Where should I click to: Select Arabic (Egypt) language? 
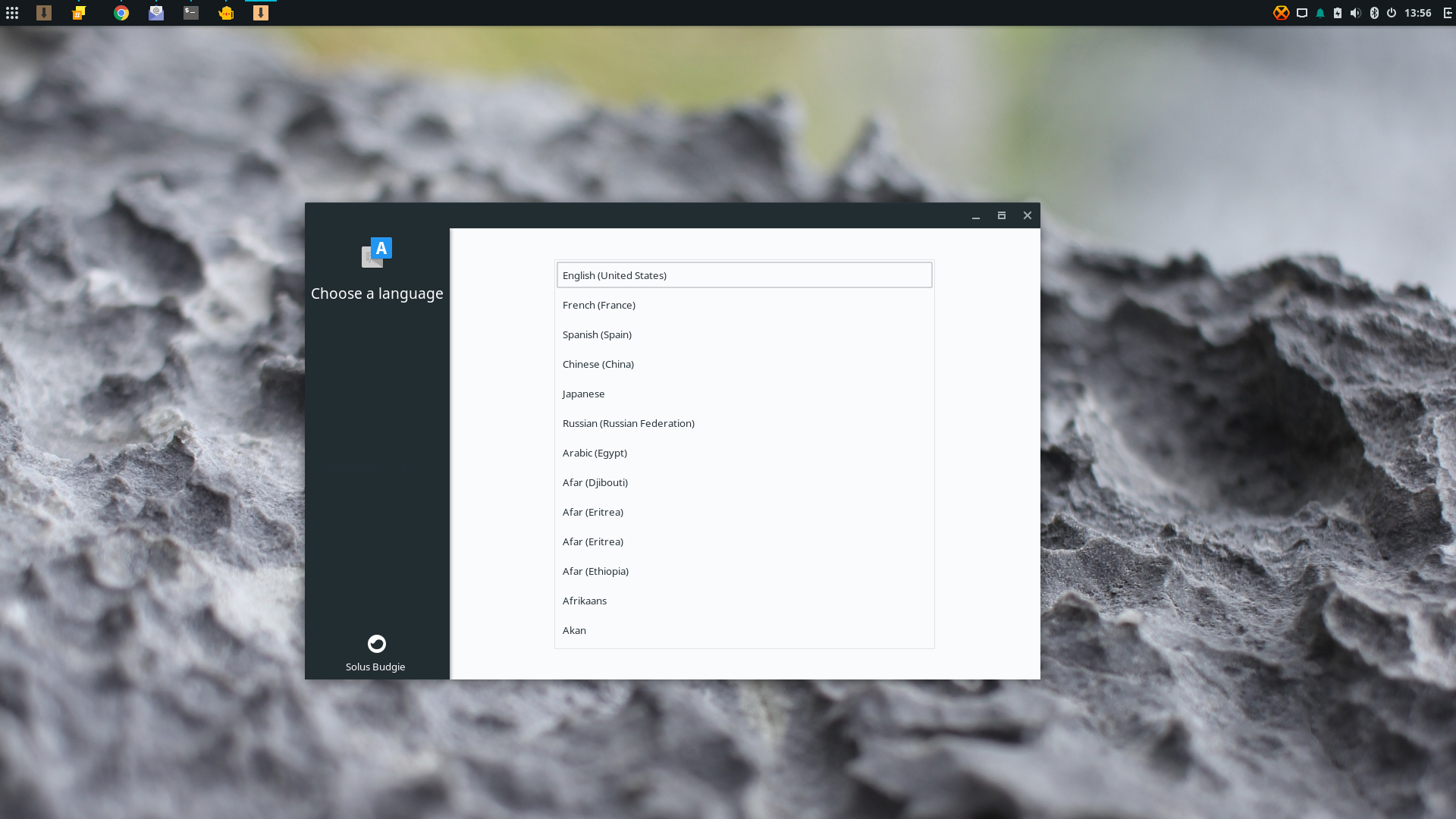pos(745,453)
